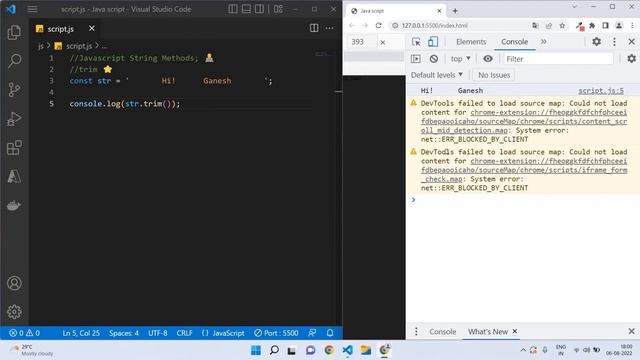Screen dimensions: 640x360
Task: Open DevTools customize menu dots
Action: point(614,41)
